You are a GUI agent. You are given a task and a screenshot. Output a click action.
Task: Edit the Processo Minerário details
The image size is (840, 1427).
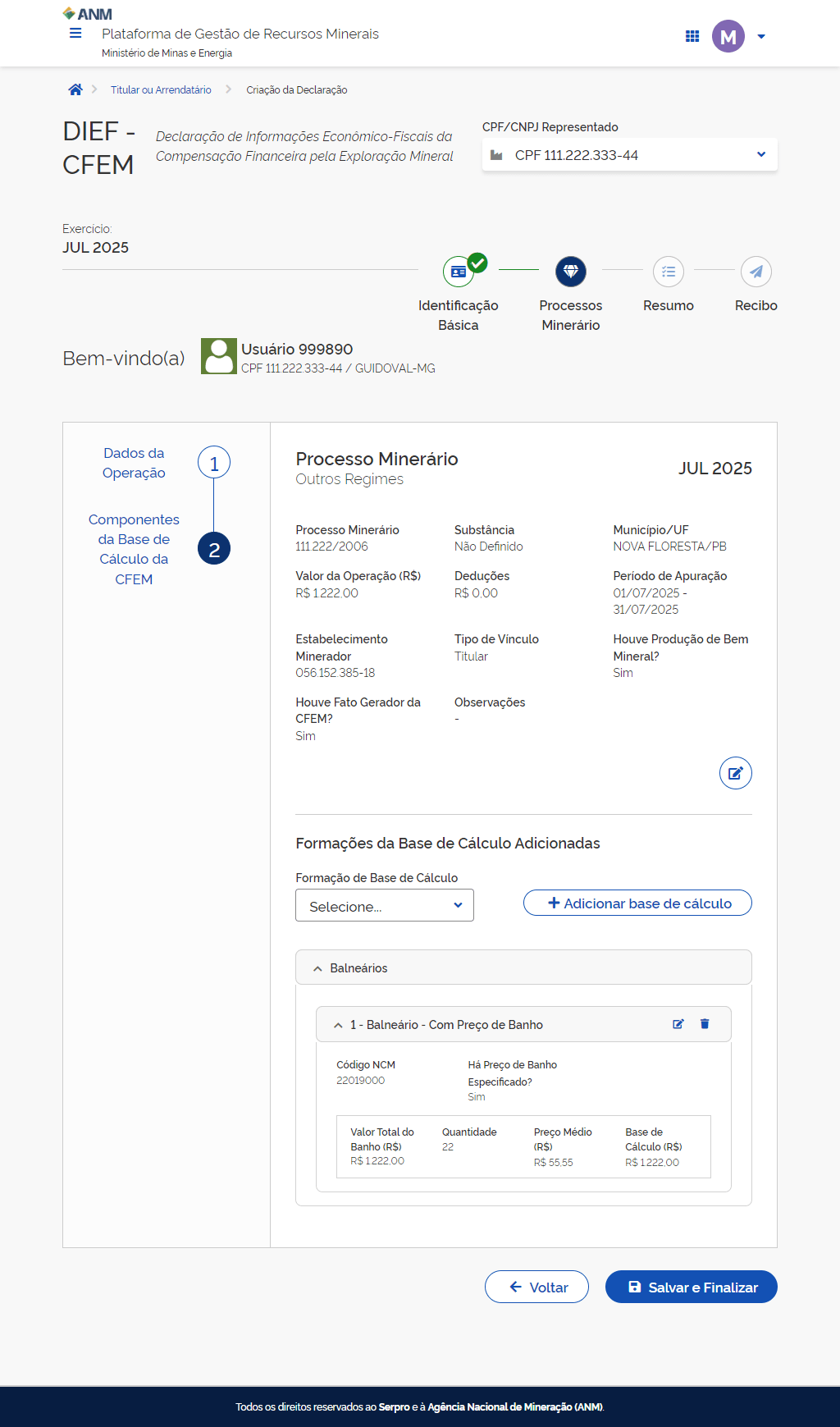[x=735, y=773]
